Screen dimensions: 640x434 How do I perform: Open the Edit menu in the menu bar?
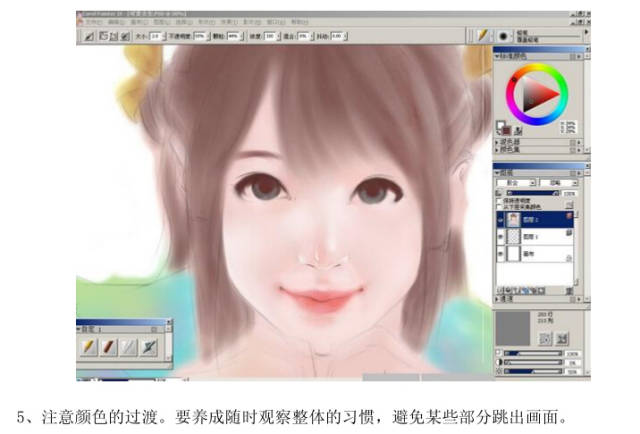click(x=116, y=22)
